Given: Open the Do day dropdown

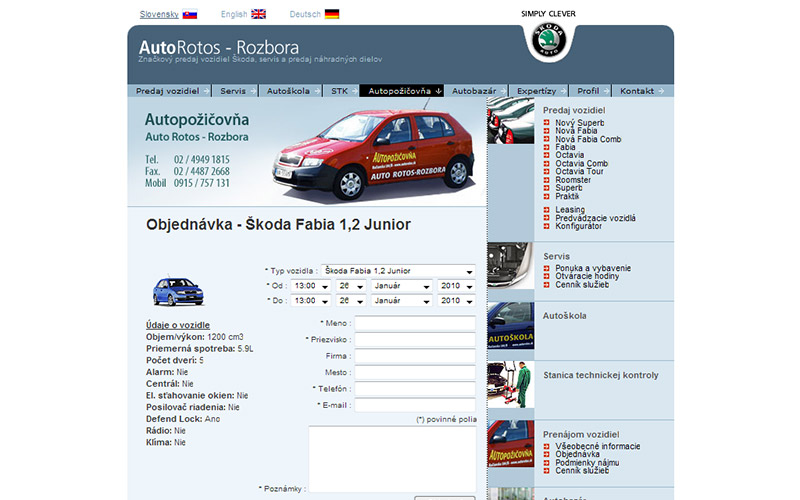Looking at the screenshot, I should [x=351, y=301].
